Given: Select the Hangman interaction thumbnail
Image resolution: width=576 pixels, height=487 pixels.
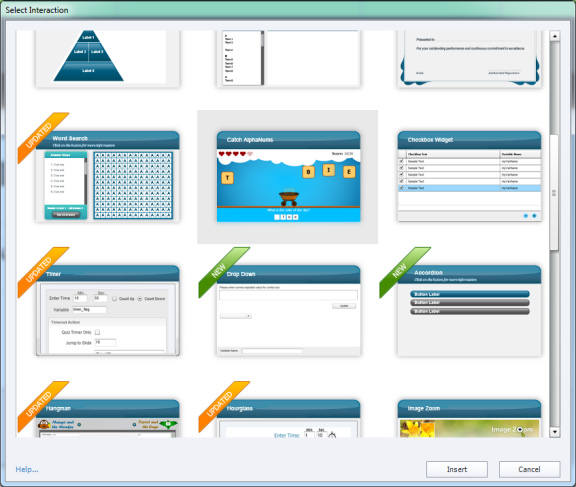Looking at the screenshot, I should pos(107,419).
